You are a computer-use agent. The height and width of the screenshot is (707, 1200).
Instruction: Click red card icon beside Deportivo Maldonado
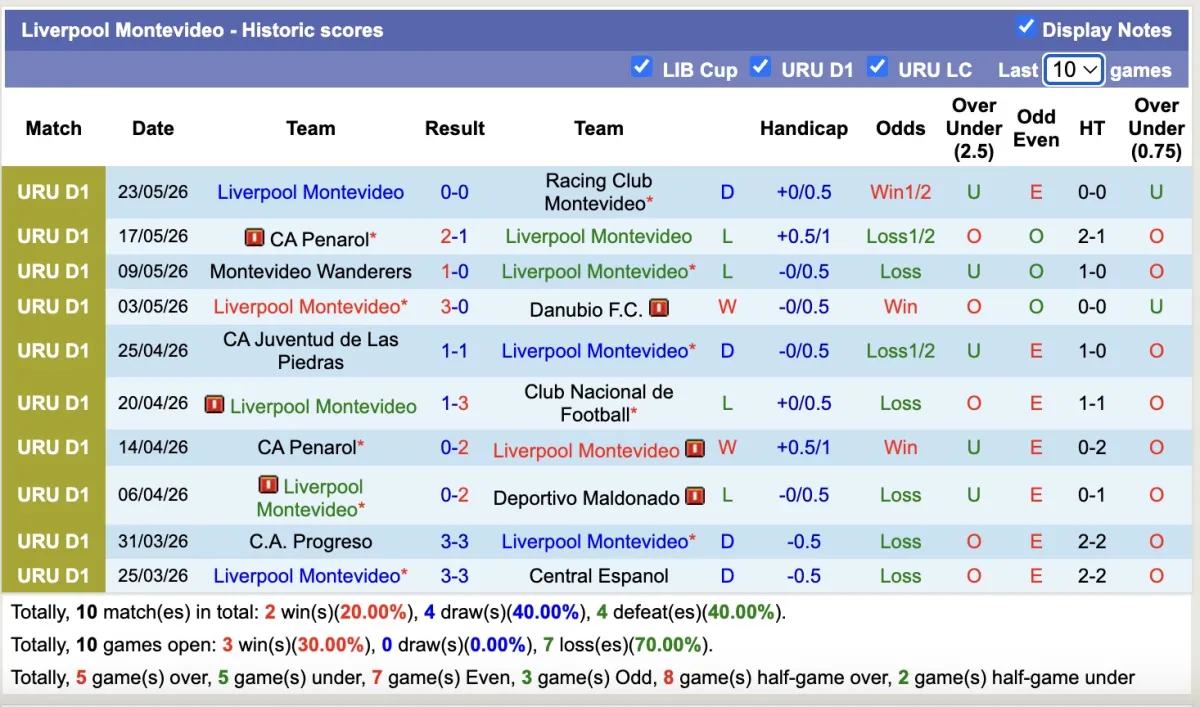695,496
